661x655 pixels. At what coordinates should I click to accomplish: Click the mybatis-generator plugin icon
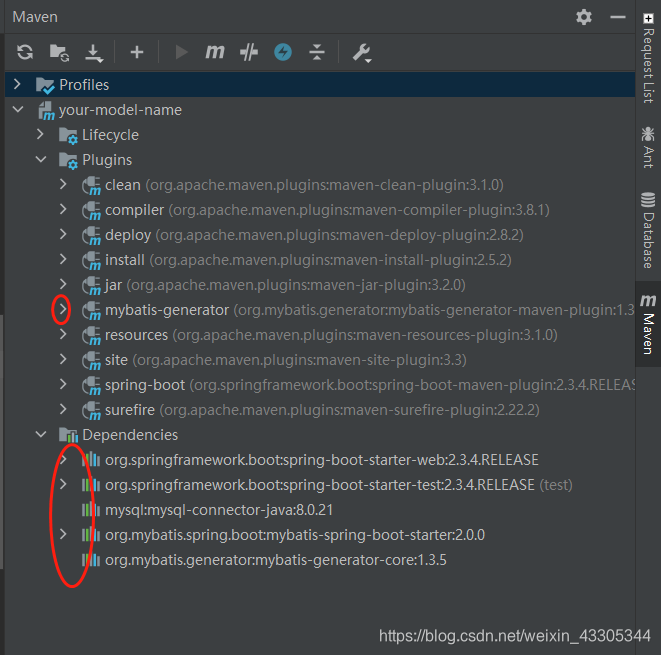pos(91,311)
